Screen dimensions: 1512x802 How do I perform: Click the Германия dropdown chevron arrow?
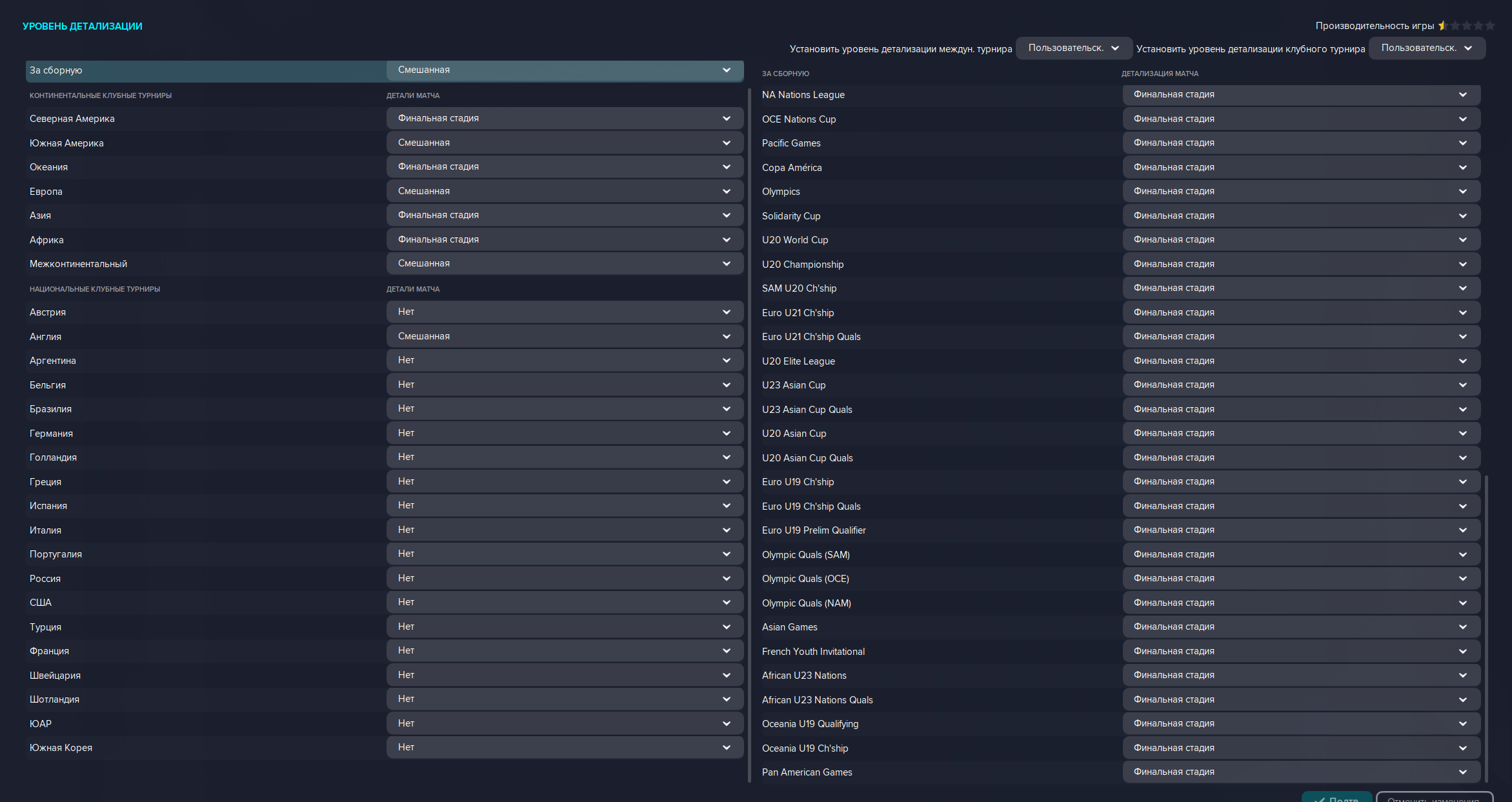click(727, 434)
